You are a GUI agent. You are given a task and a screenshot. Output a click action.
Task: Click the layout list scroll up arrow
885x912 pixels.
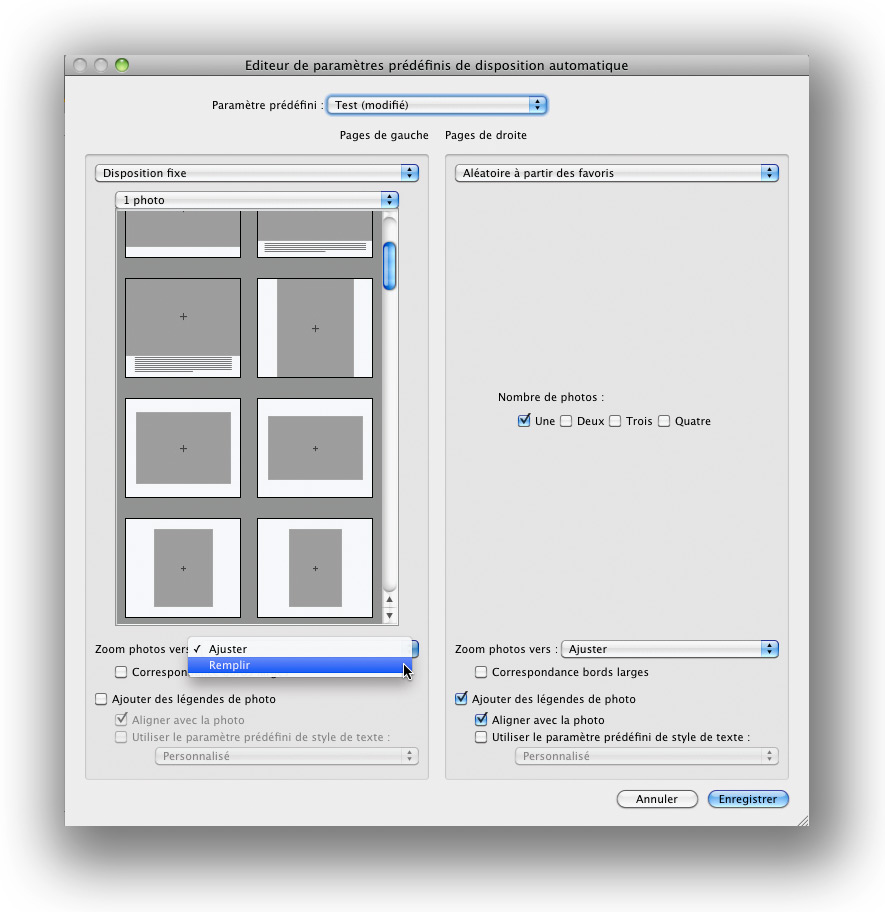pos(390,599)
